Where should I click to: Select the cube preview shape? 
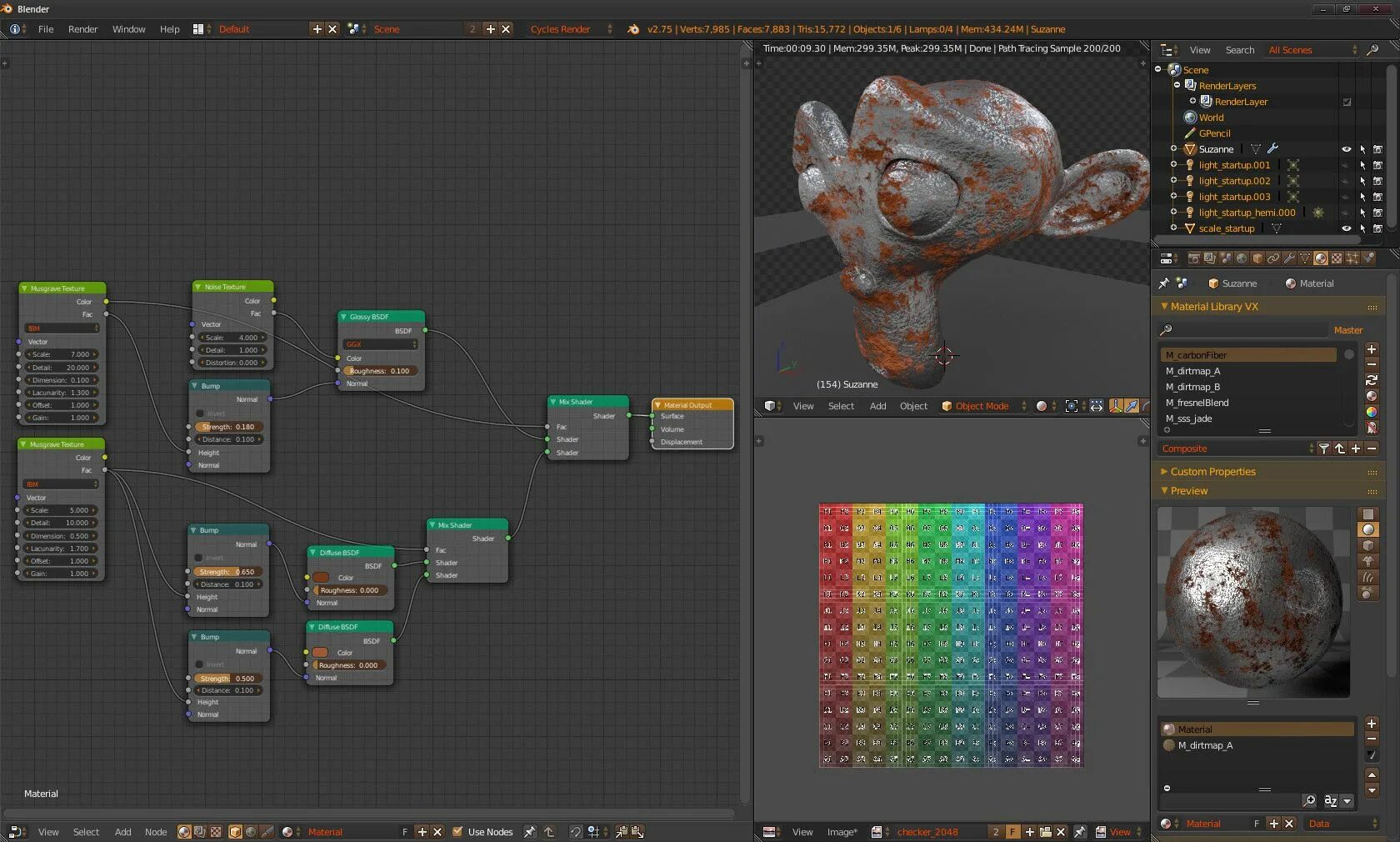coord(1368,545)
